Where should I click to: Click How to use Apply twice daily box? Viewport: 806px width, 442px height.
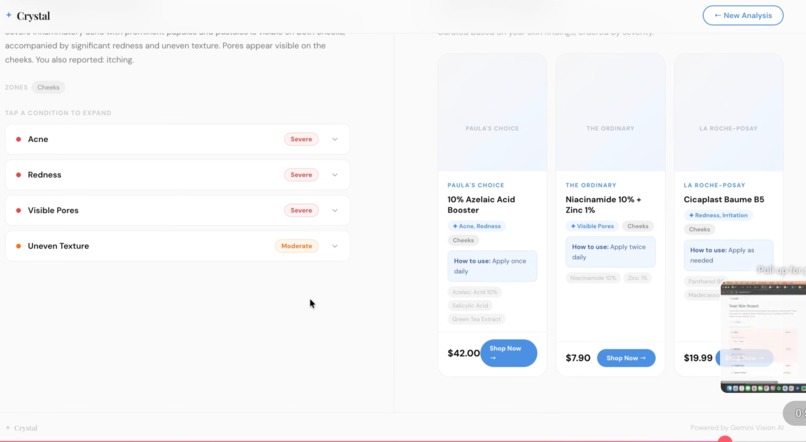(x=610, y=252)
